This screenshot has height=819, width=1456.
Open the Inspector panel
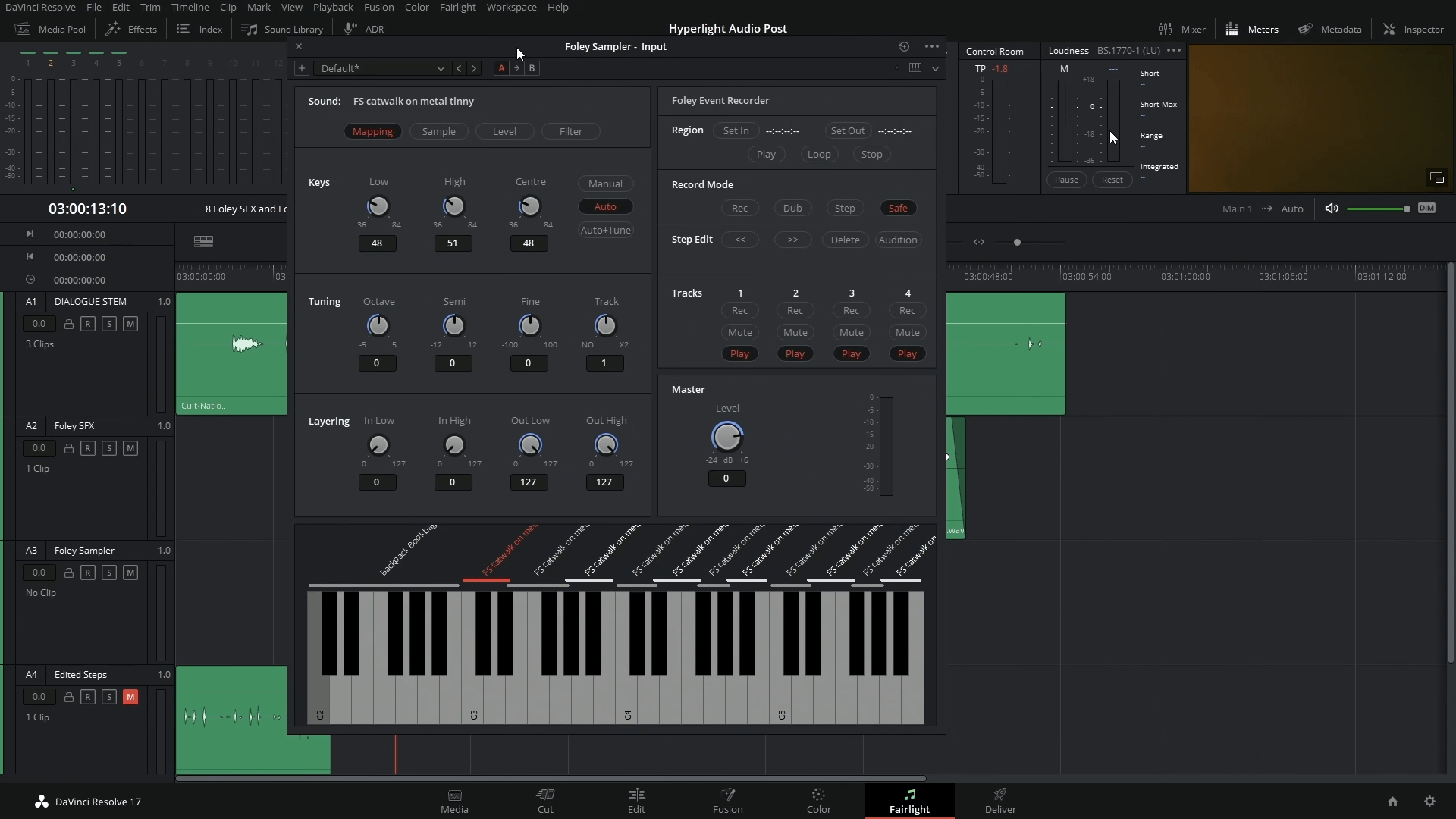tap(1413, 29)
